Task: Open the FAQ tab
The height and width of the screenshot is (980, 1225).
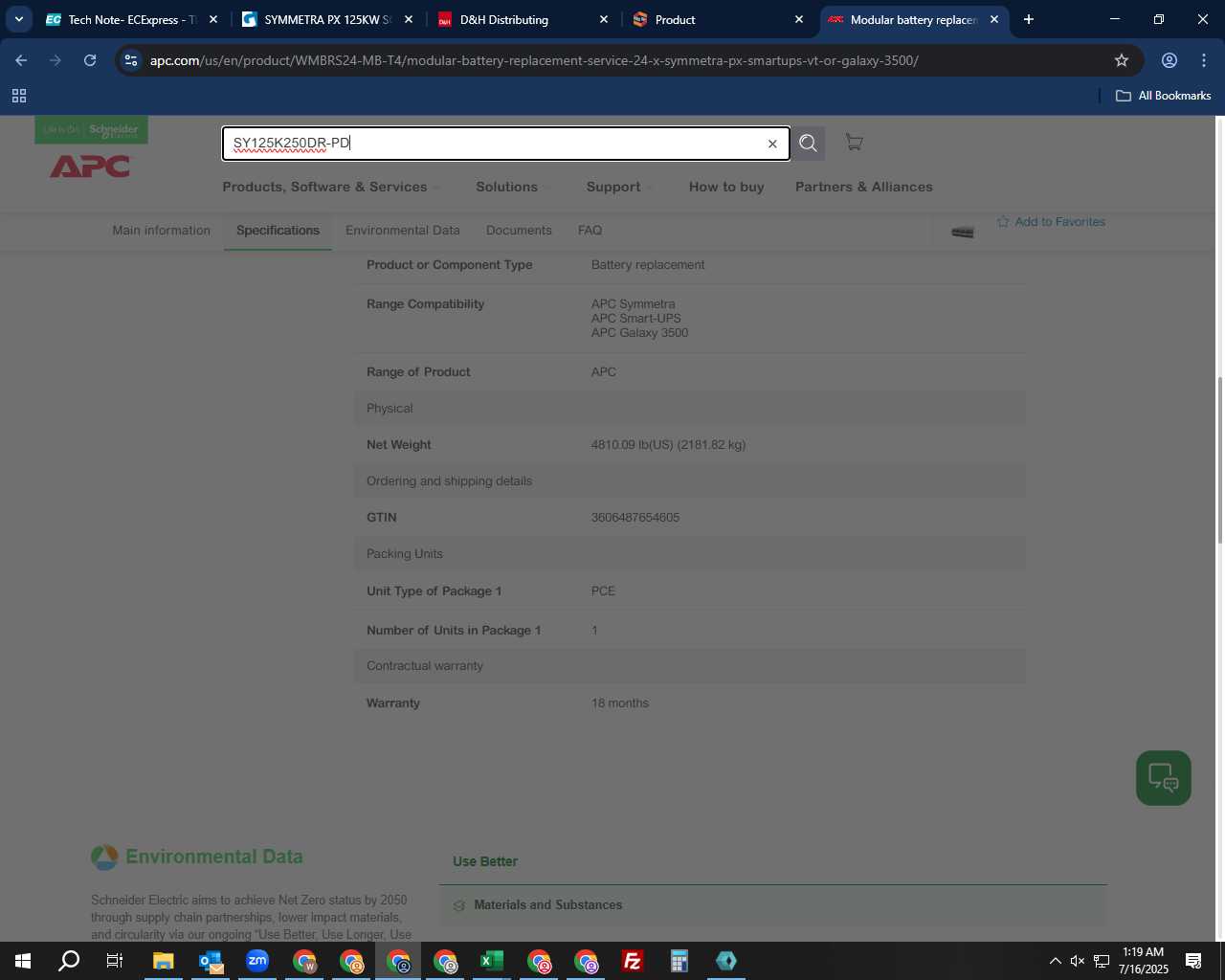Action: click(x=590, y=231)
